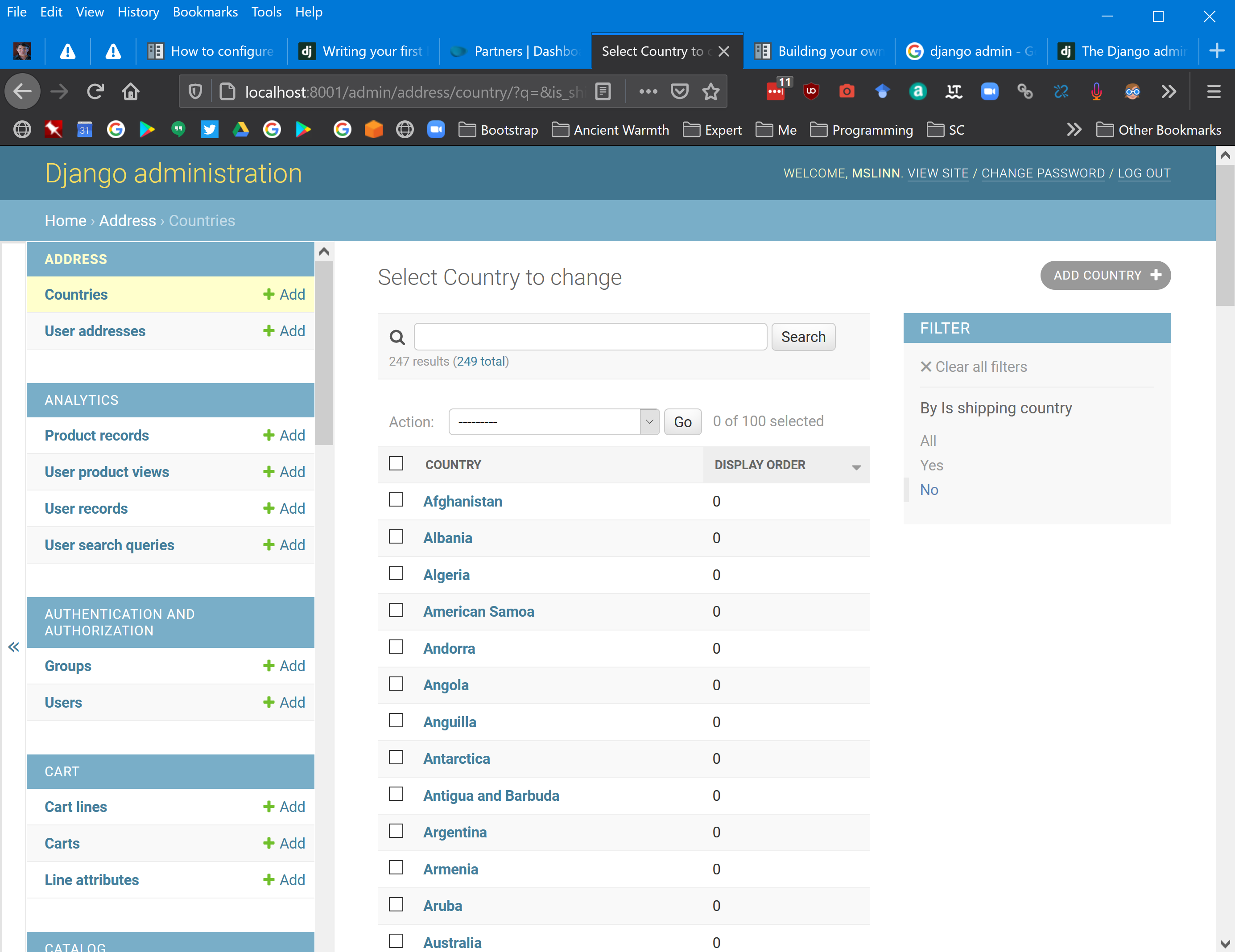This screenshot has height=952, width=1235.
Task: Collapse the left sidebar with the chevron
Action: (x=13, y=647)
